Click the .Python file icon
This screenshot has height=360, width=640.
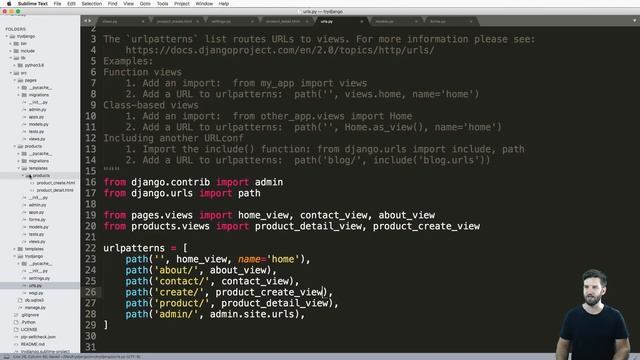pyautogui.click(x=16, y=322)
